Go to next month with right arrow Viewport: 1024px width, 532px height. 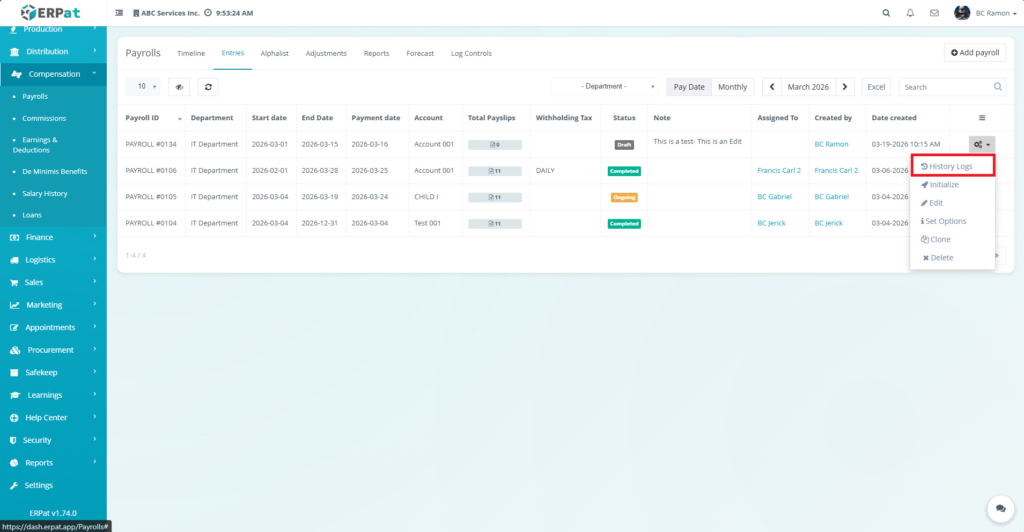click(846, 87)
